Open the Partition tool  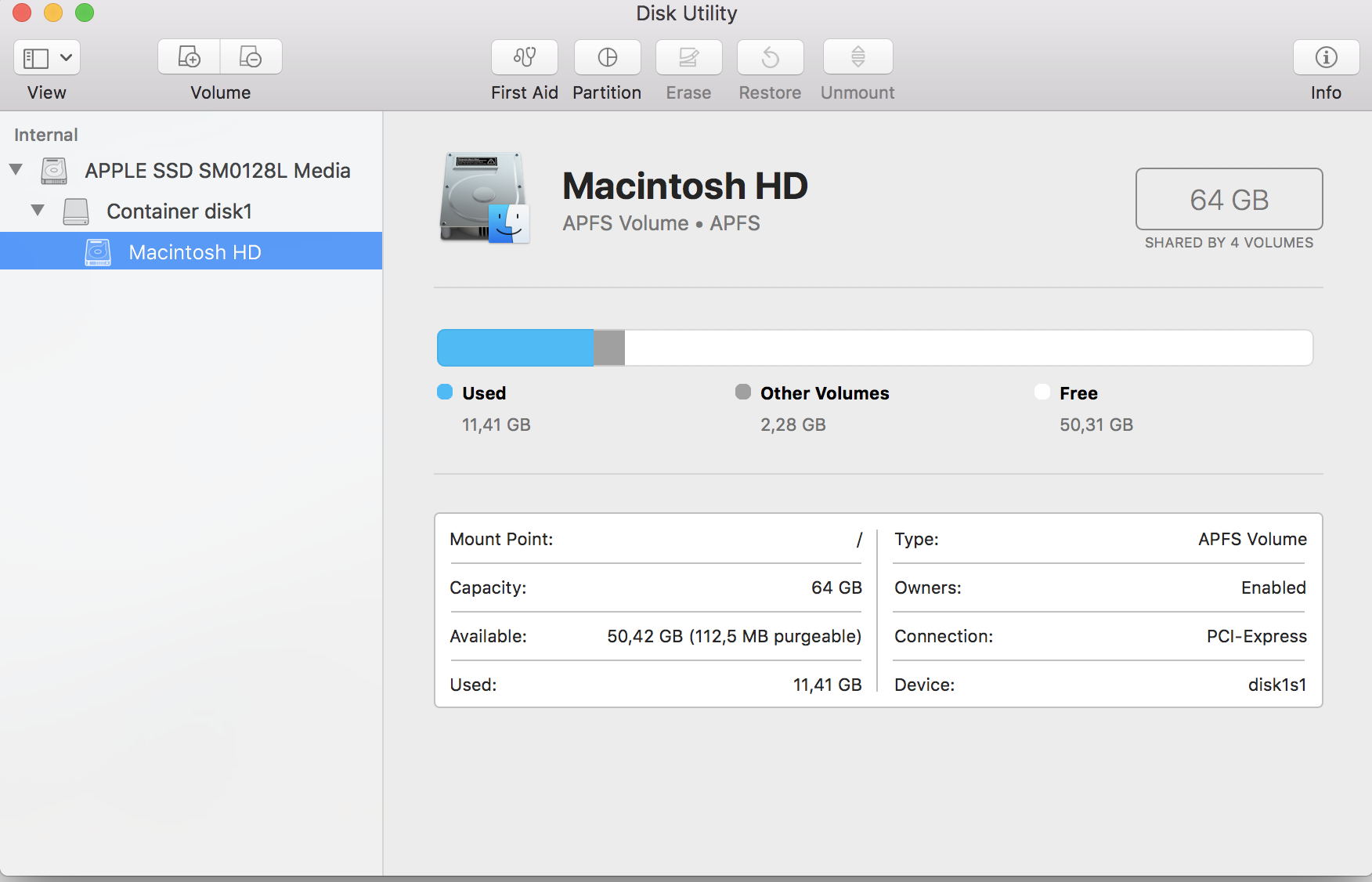607,57
